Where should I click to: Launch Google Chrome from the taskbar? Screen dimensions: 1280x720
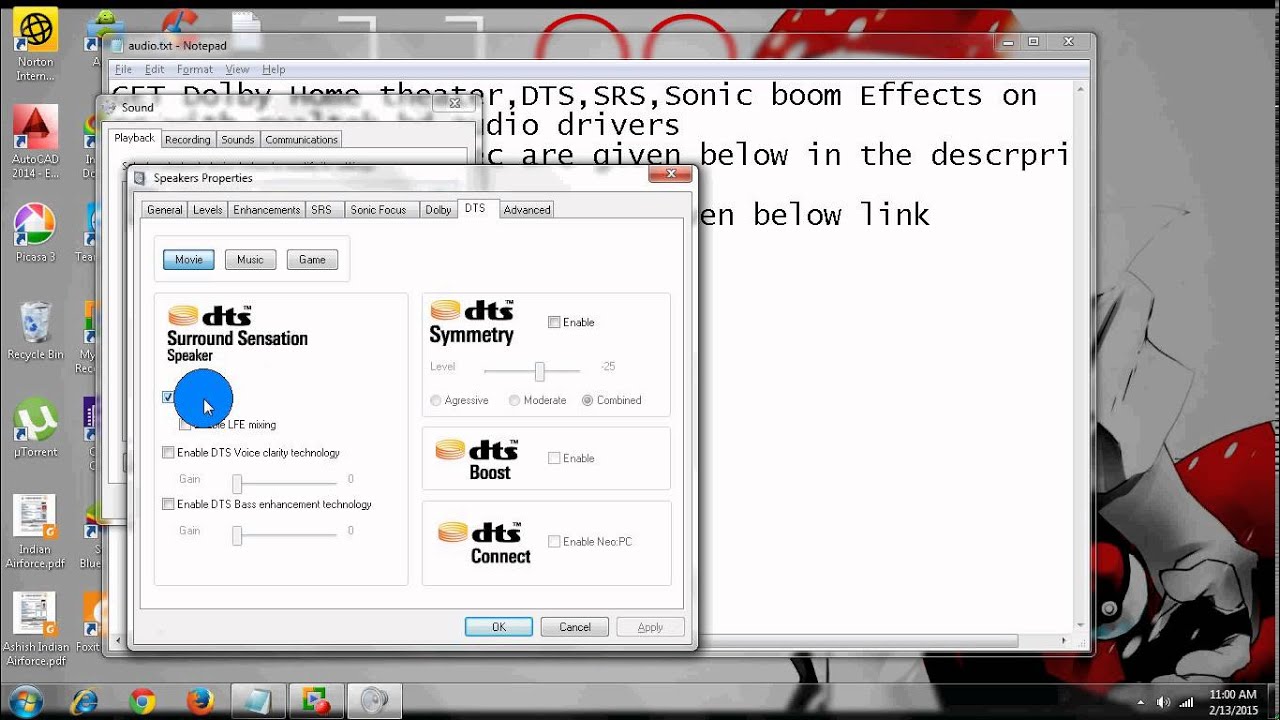point(143,700)
